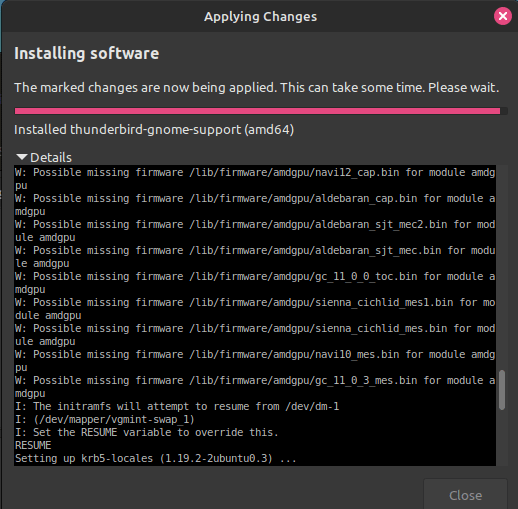Collapse the Details expander triangle
Screen dimensions: 518x509
click(22, 157)
